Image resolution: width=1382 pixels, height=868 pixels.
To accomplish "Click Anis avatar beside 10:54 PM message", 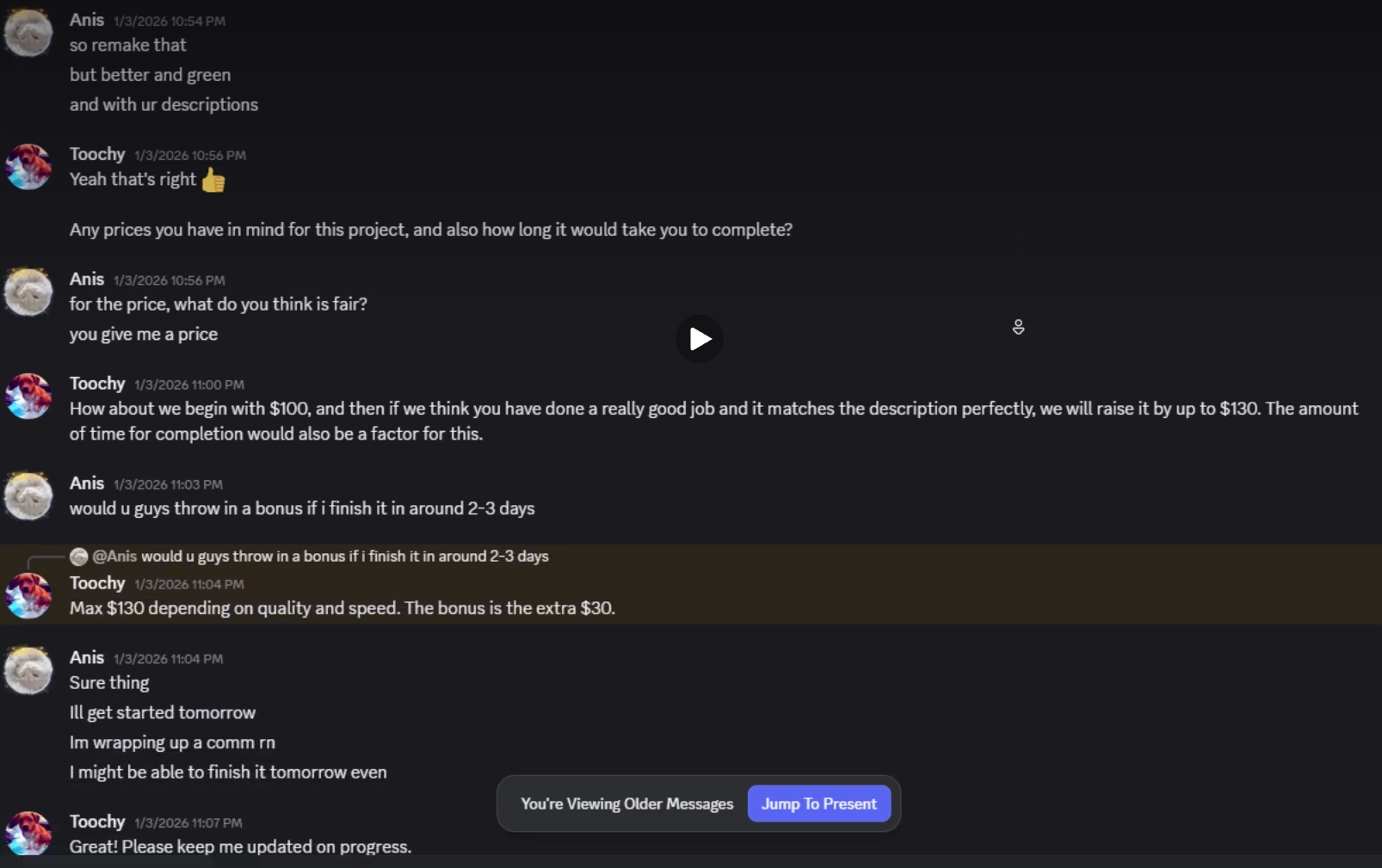I will click(x=28, y=33).
